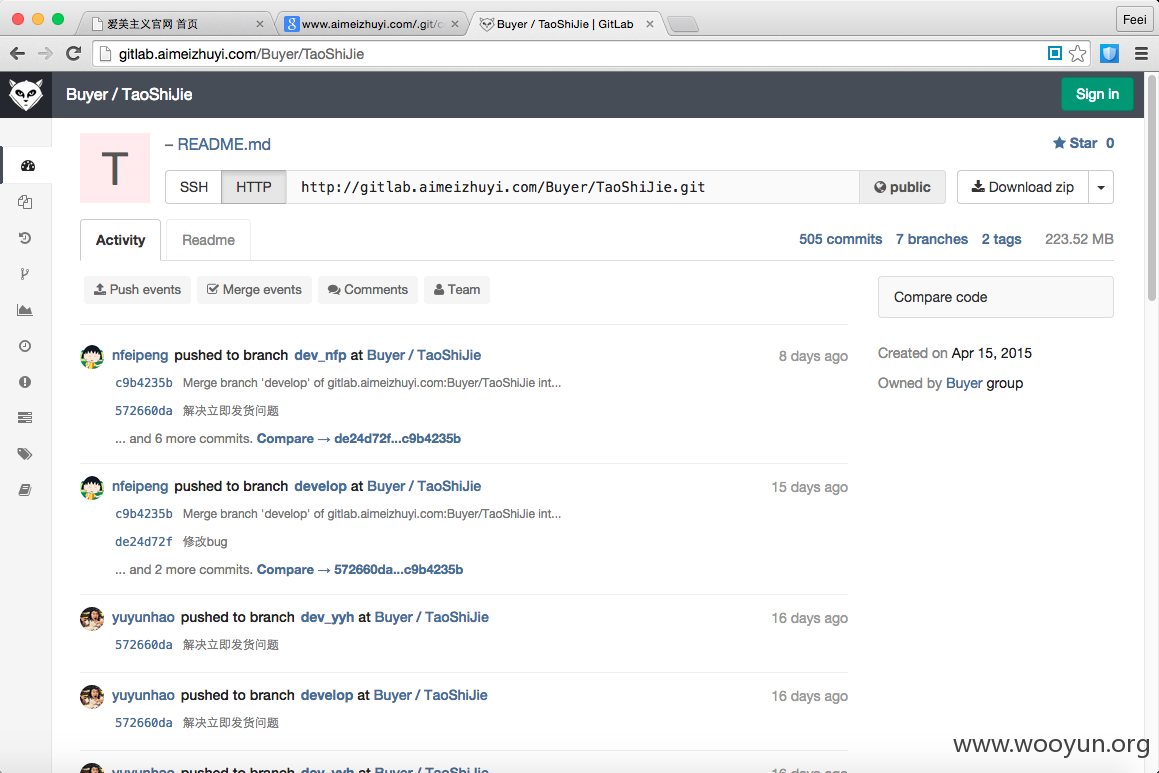This screenshot has width=1159, height=773.
Task: Close the www.aimeizhuyi.com/.git browser tab
Action: pos(455,24)
